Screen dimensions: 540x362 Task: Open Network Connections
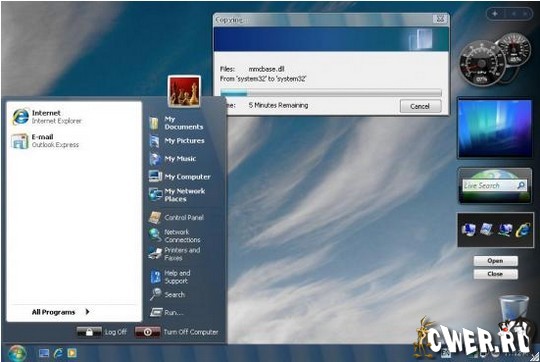(175, 236)
